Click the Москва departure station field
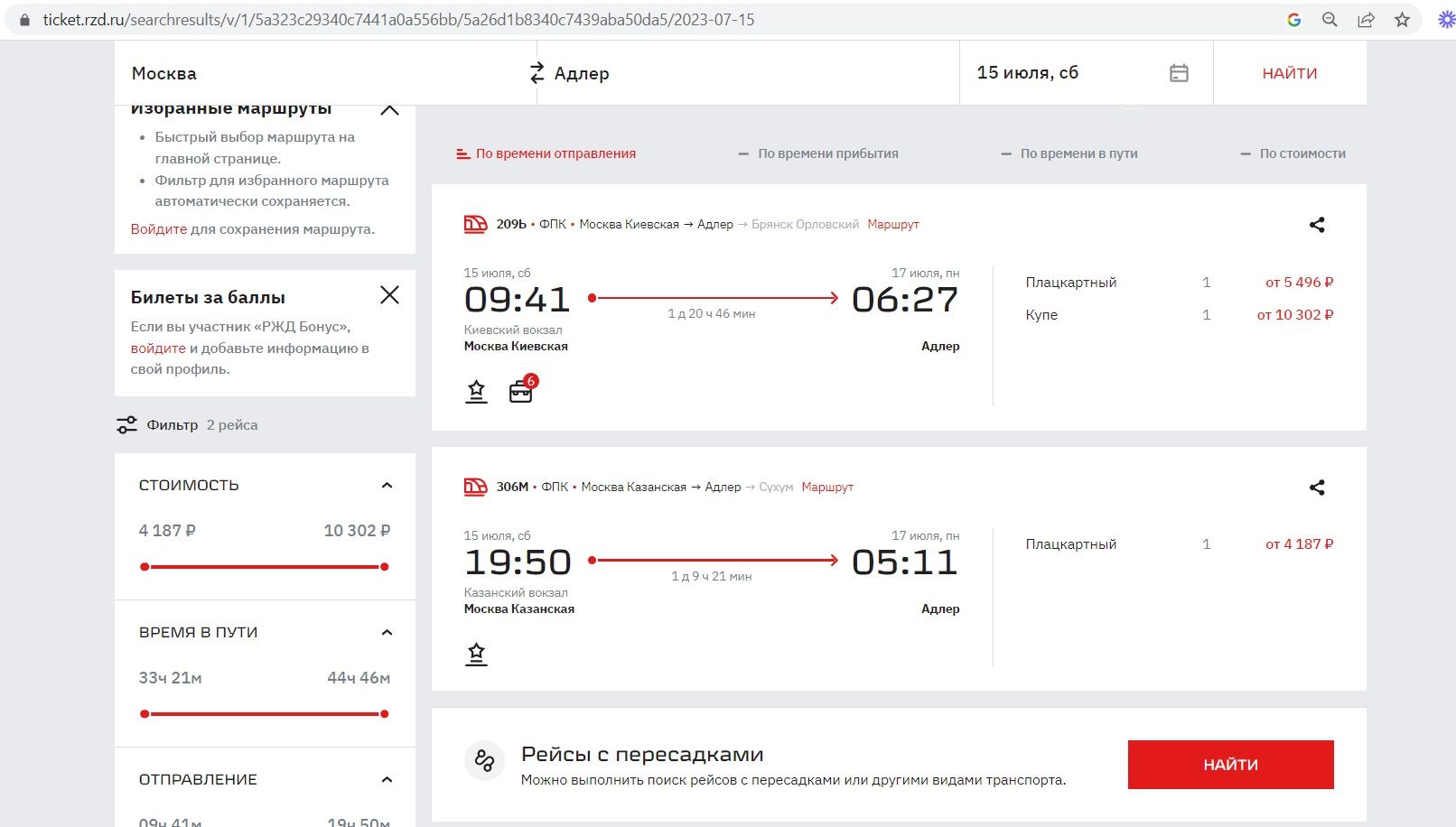The width and height of the screenshot is (1456, 827). pos(316,73)
